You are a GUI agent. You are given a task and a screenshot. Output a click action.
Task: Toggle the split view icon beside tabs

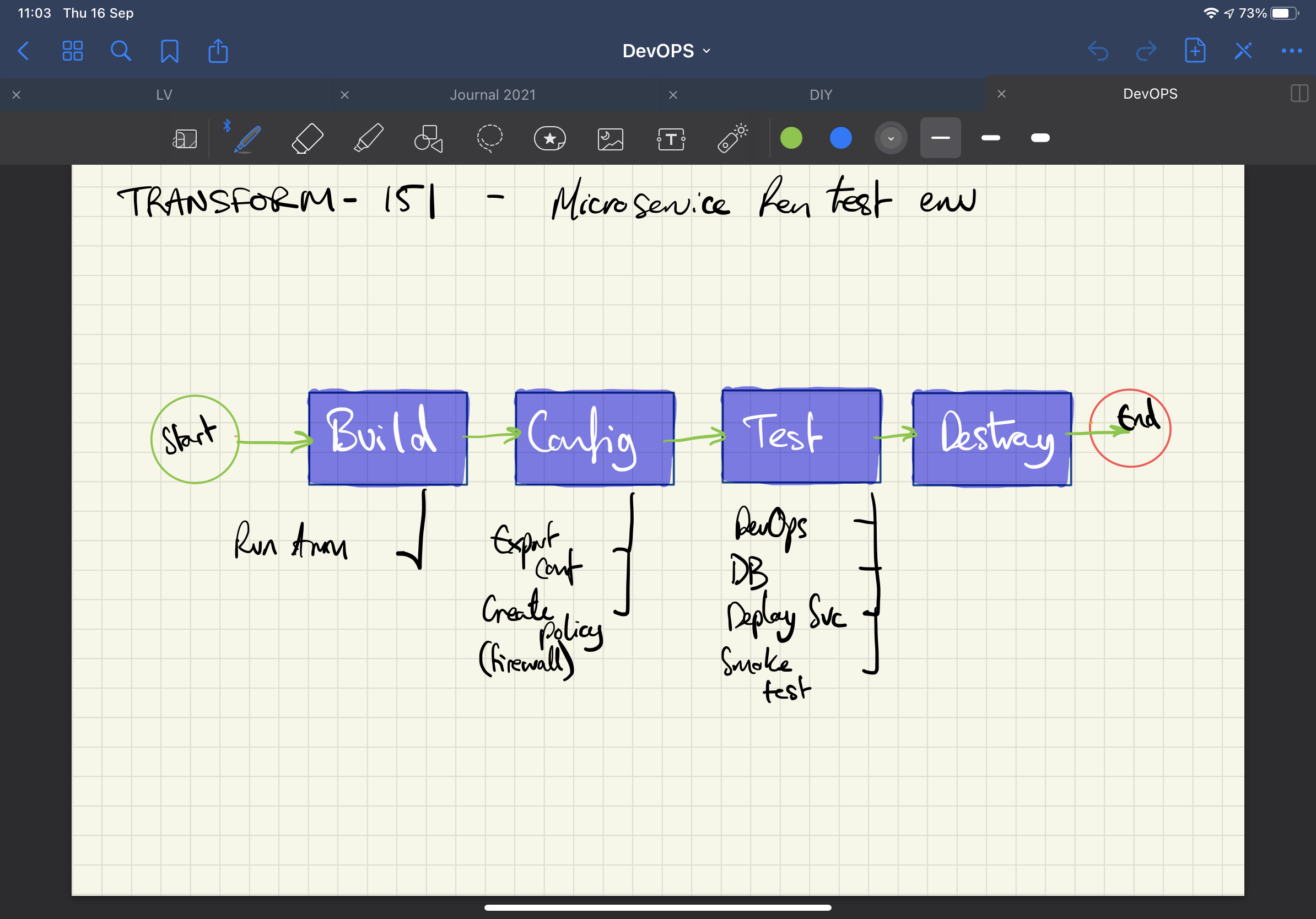pyautogui.click(x=1299, y=94)
